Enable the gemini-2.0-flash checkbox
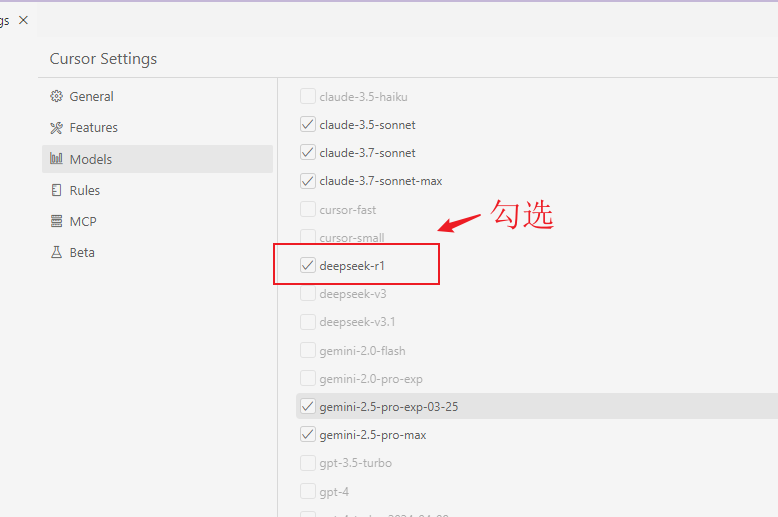 point(308,350)
